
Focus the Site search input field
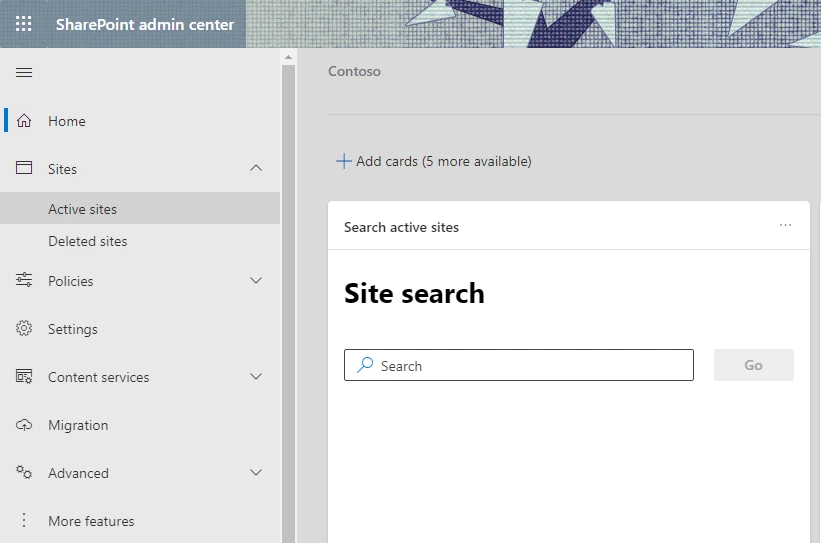pyautogui.click(x=518, y=365)
